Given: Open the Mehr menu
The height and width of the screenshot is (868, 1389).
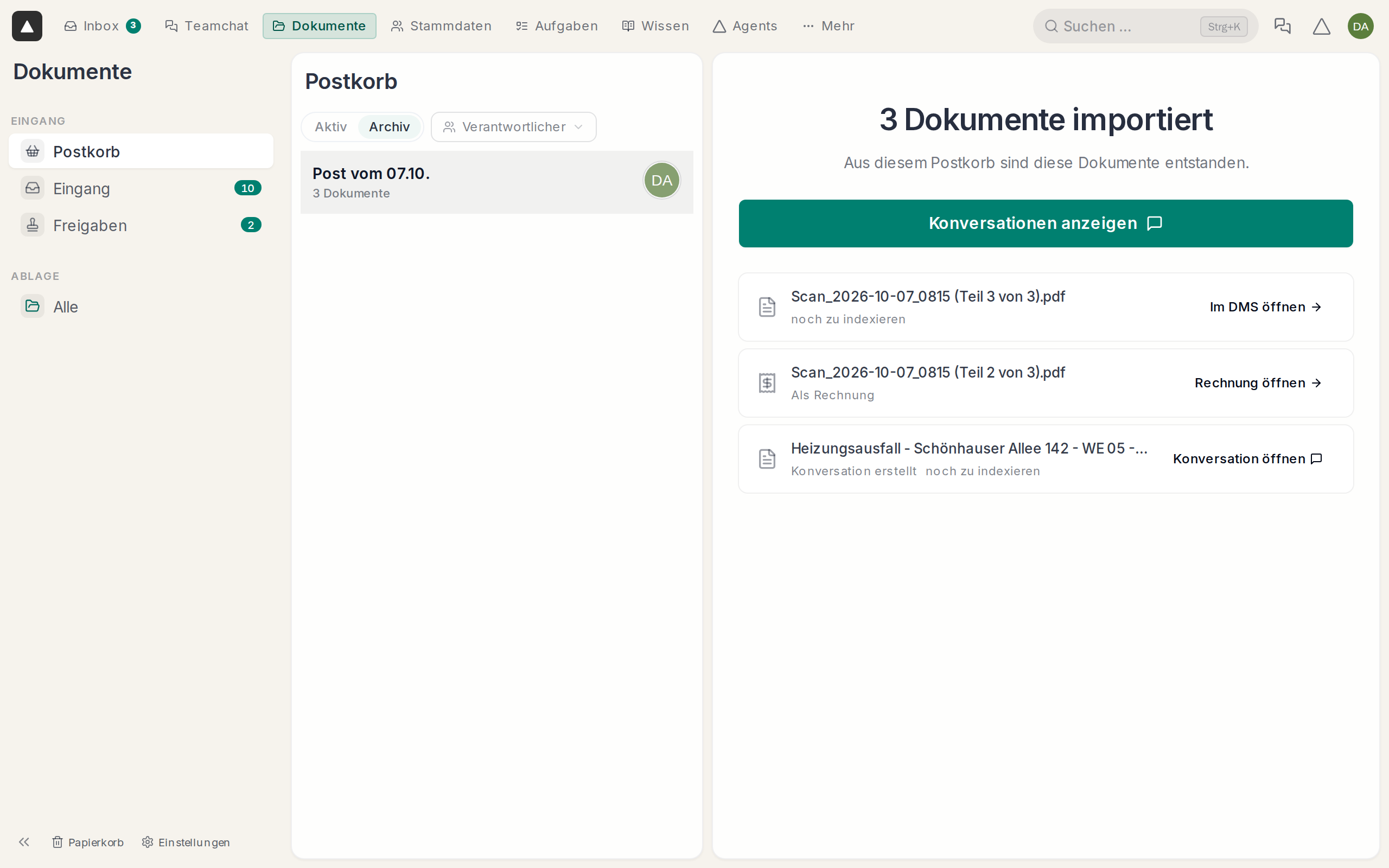Looking at the screenshot, I should [829, 26].
